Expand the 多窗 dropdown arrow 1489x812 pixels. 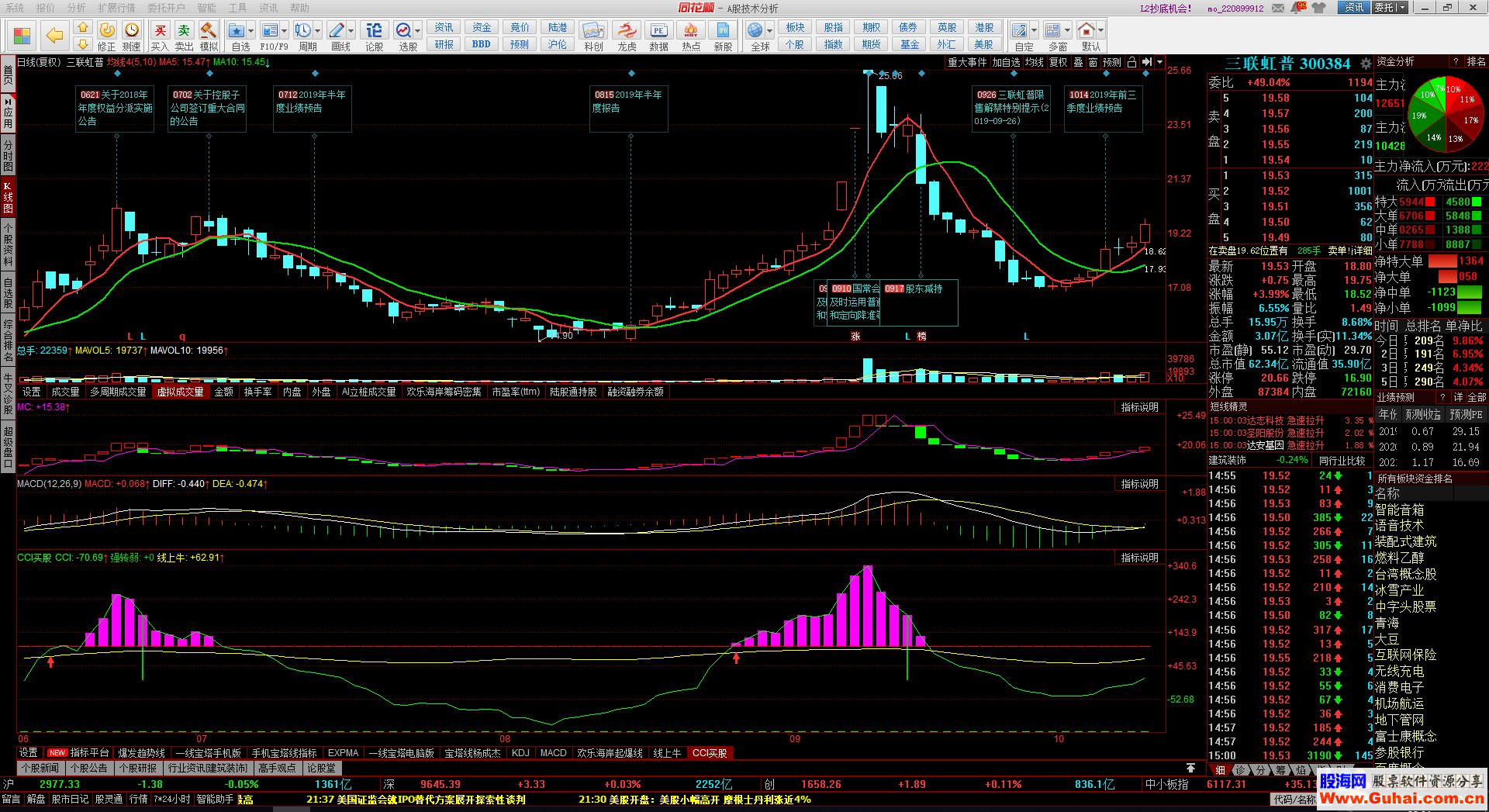pyautogui.click(x=1068, y=31)
